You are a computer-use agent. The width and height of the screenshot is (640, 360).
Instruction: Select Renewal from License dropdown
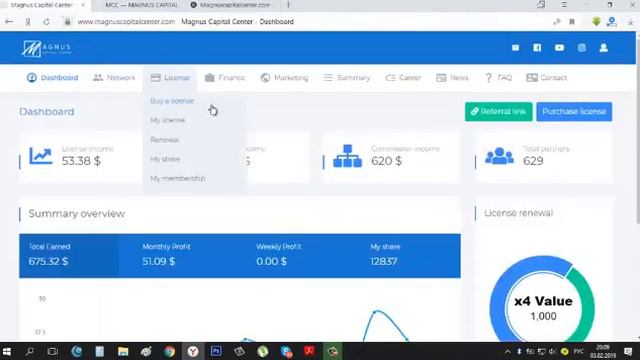click(x=164, y=140)
